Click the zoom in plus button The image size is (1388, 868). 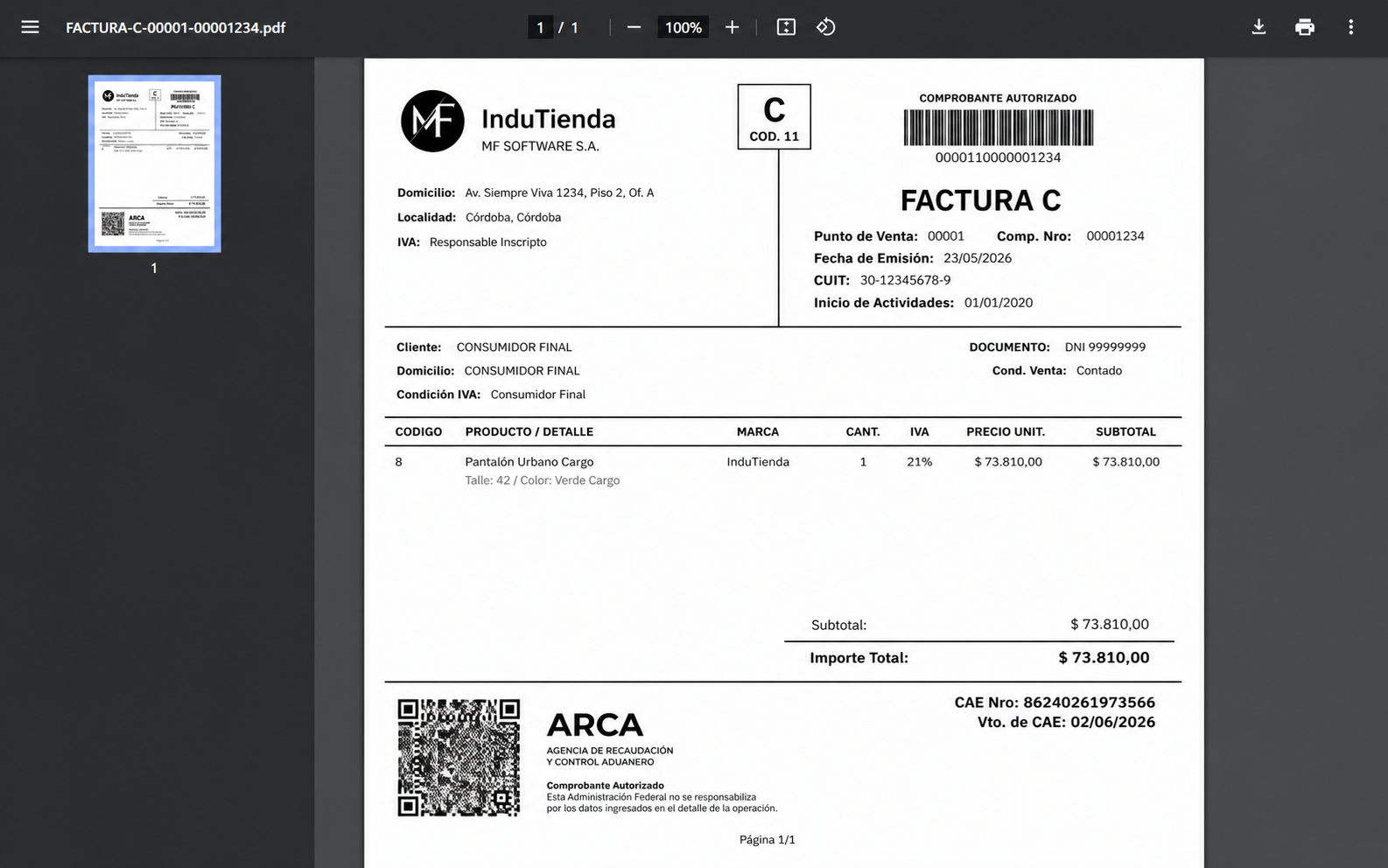tap(733, 27)
